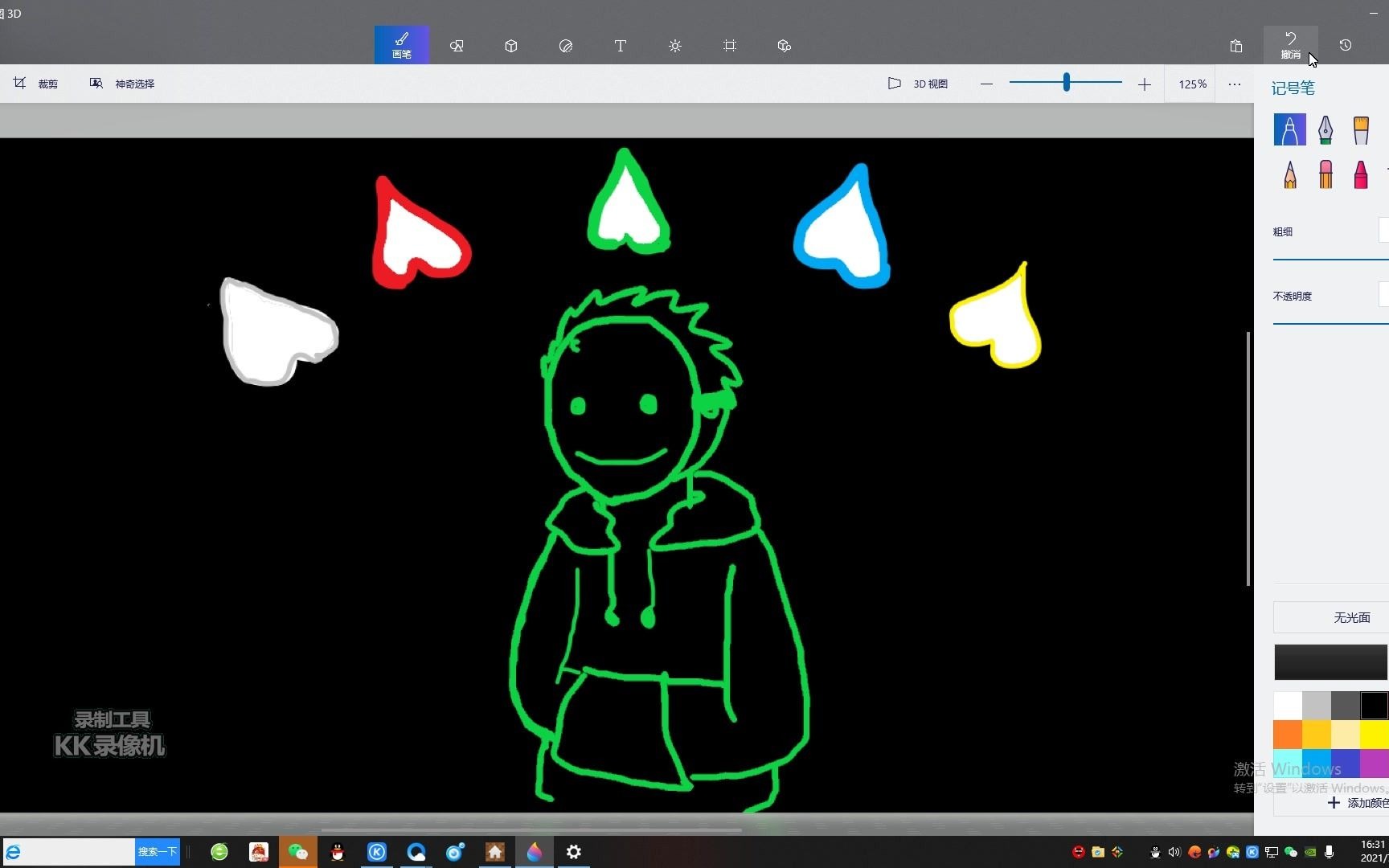Click the 125% zoom percentage field

[1193, 84]
